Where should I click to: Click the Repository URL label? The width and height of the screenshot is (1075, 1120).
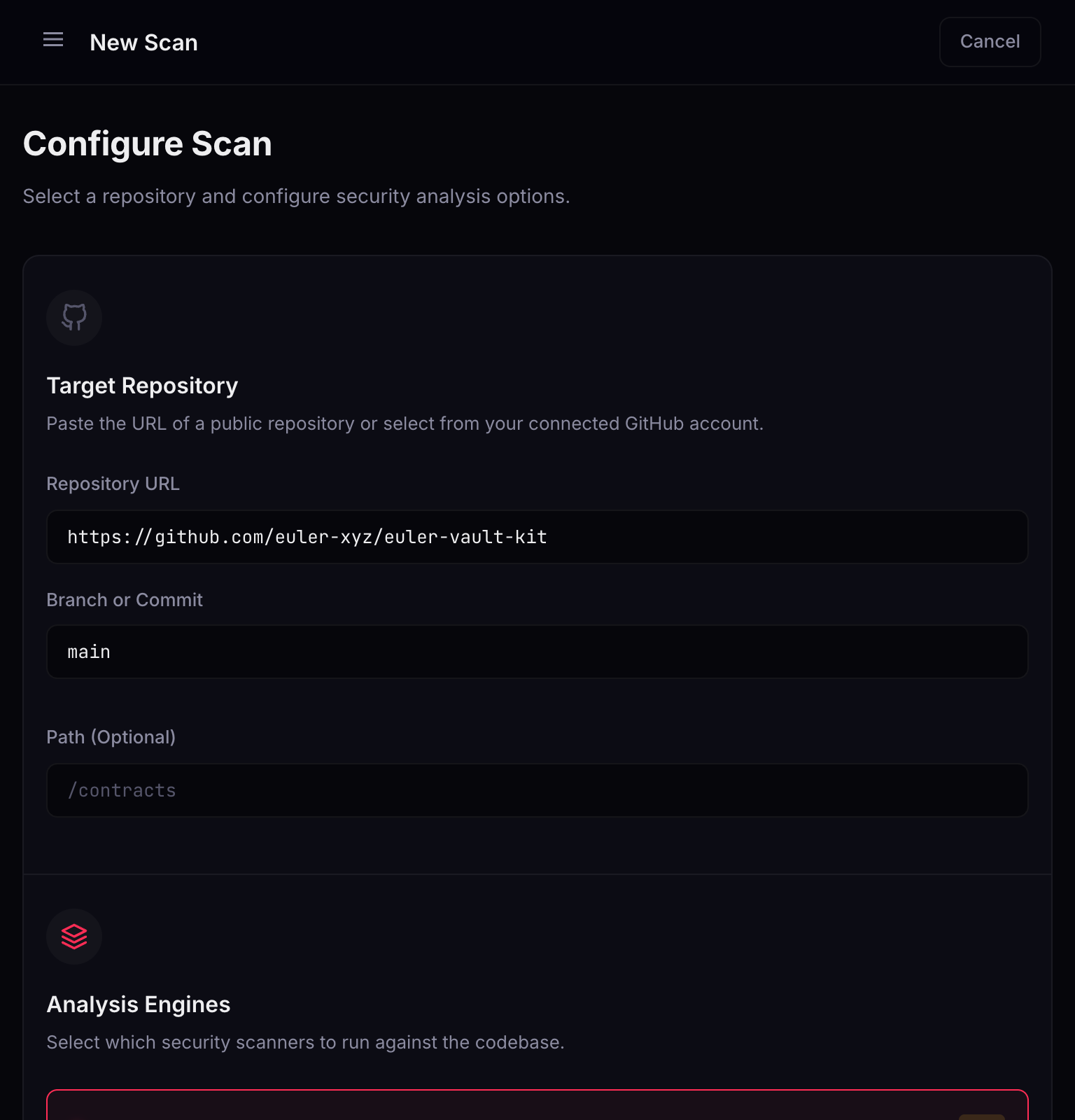(x=113, y=484)
